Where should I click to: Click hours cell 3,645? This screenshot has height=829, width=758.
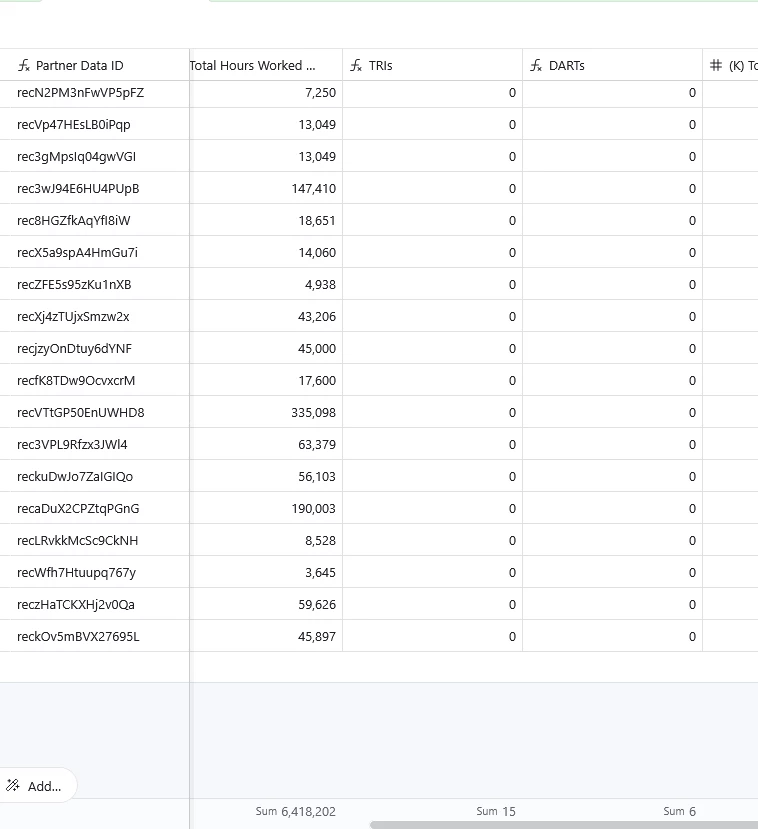(x=266, y=573)
